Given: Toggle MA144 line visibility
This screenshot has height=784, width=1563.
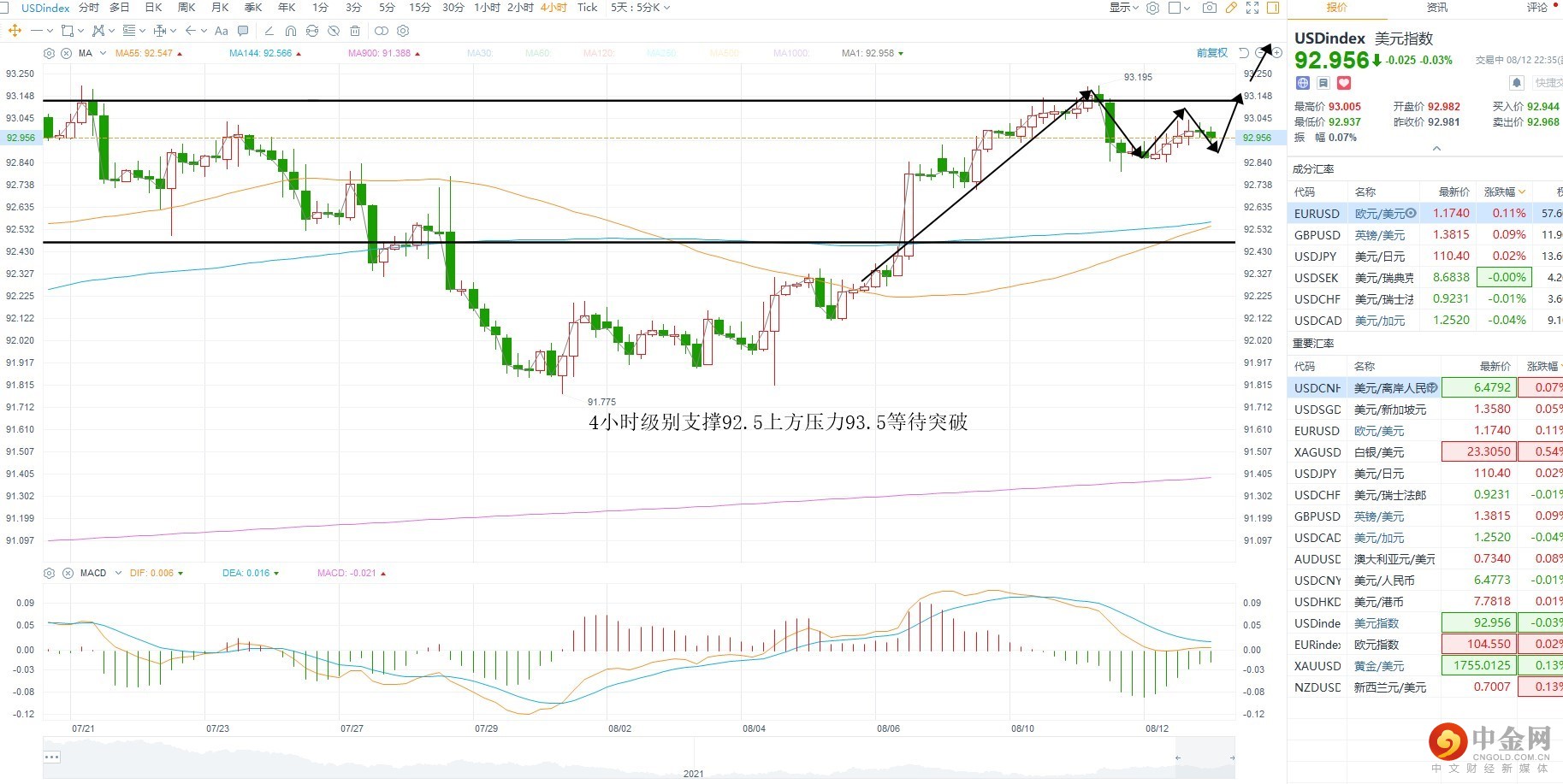Looking at the screenshot, I should (x=260, y=53).
